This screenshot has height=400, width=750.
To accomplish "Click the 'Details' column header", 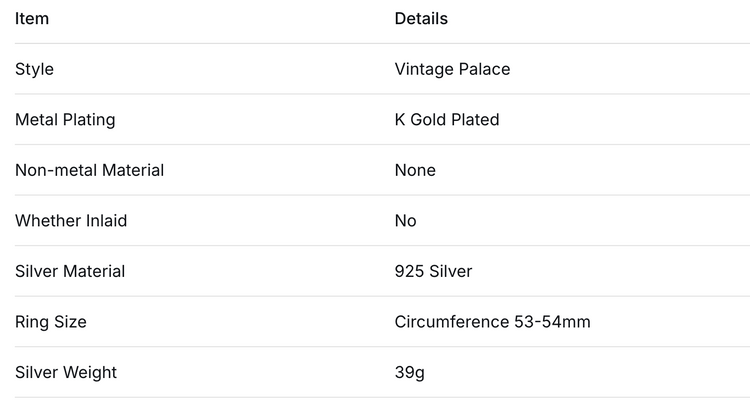I will (421, 19).
